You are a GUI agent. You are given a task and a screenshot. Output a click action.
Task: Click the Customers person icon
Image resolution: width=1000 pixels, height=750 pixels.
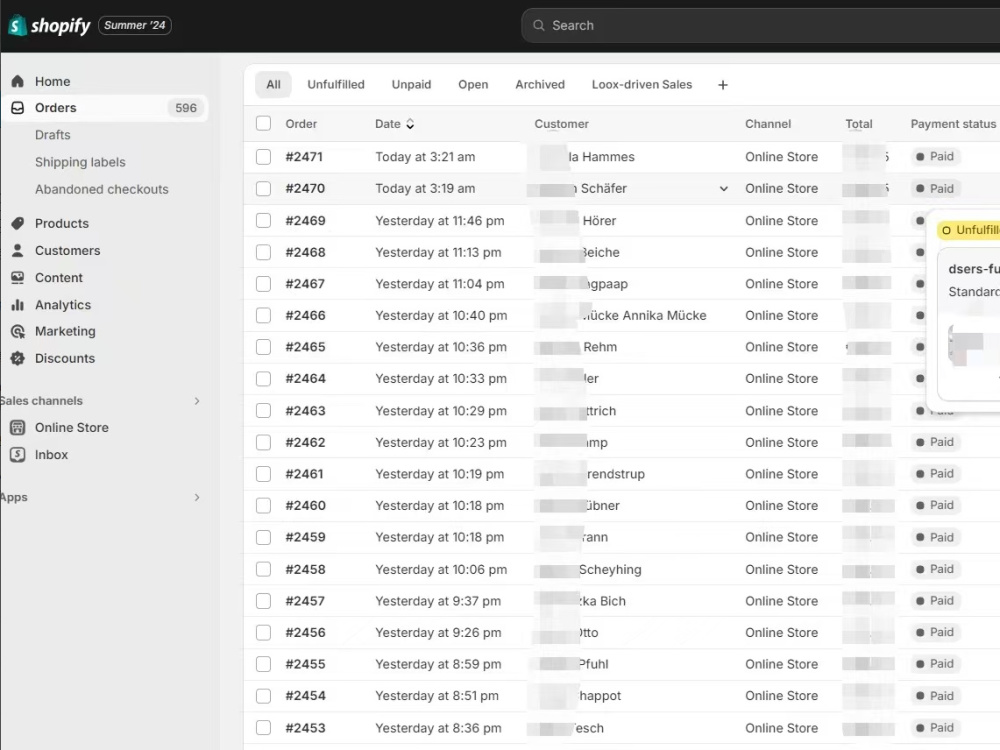tap(18, 251)
